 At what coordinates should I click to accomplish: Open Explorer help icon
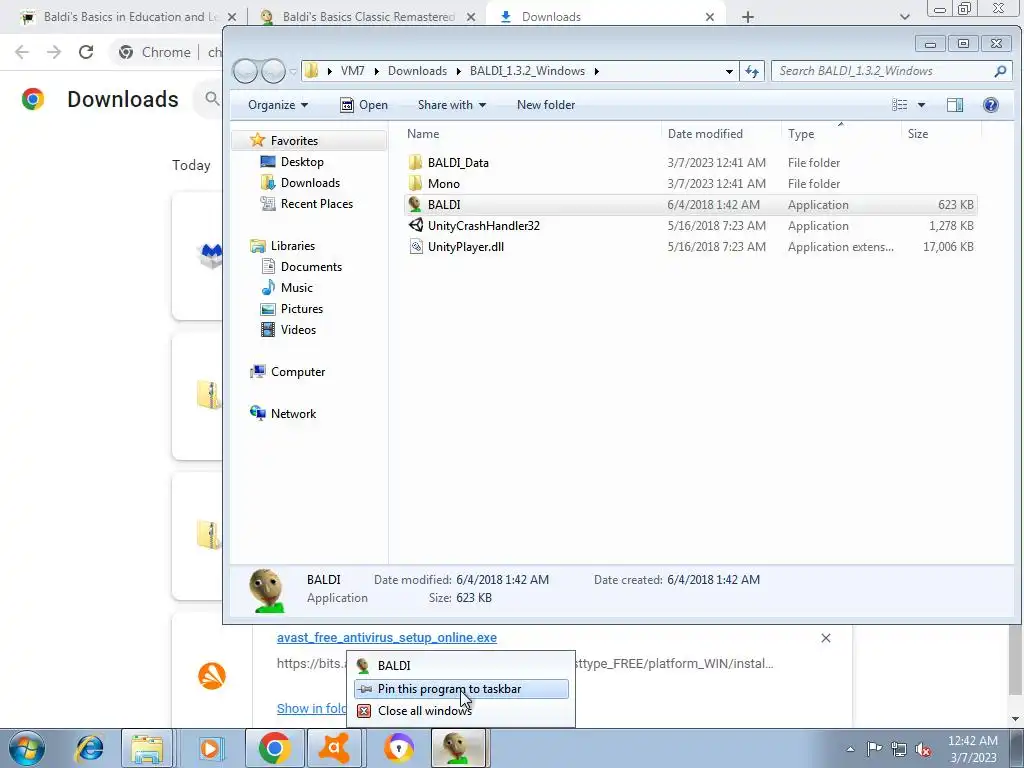pos(991,104)
